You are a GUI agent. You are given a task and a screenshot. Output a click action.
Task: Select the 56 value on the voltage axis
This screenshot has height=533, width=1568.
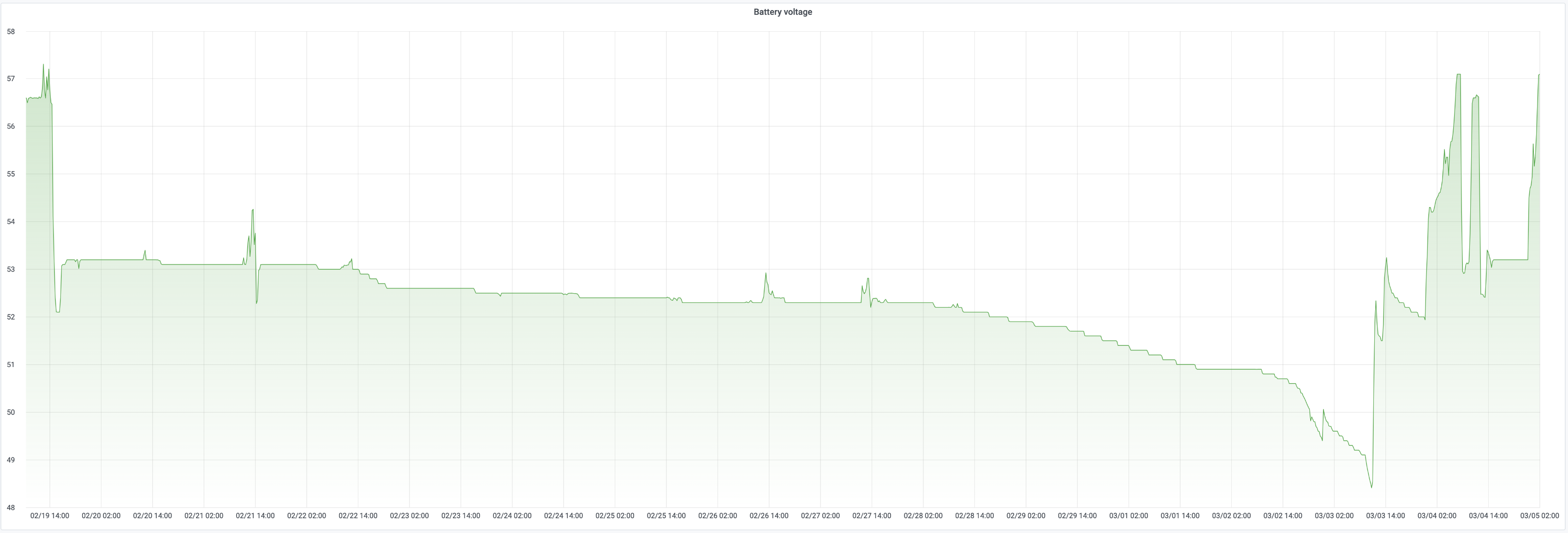click(x=11, y=126)
